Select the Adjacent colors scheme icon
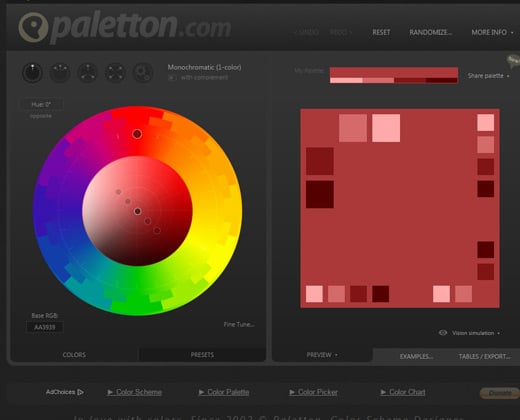The width and height of the screenshot is (520, 420). pos(60,72)
